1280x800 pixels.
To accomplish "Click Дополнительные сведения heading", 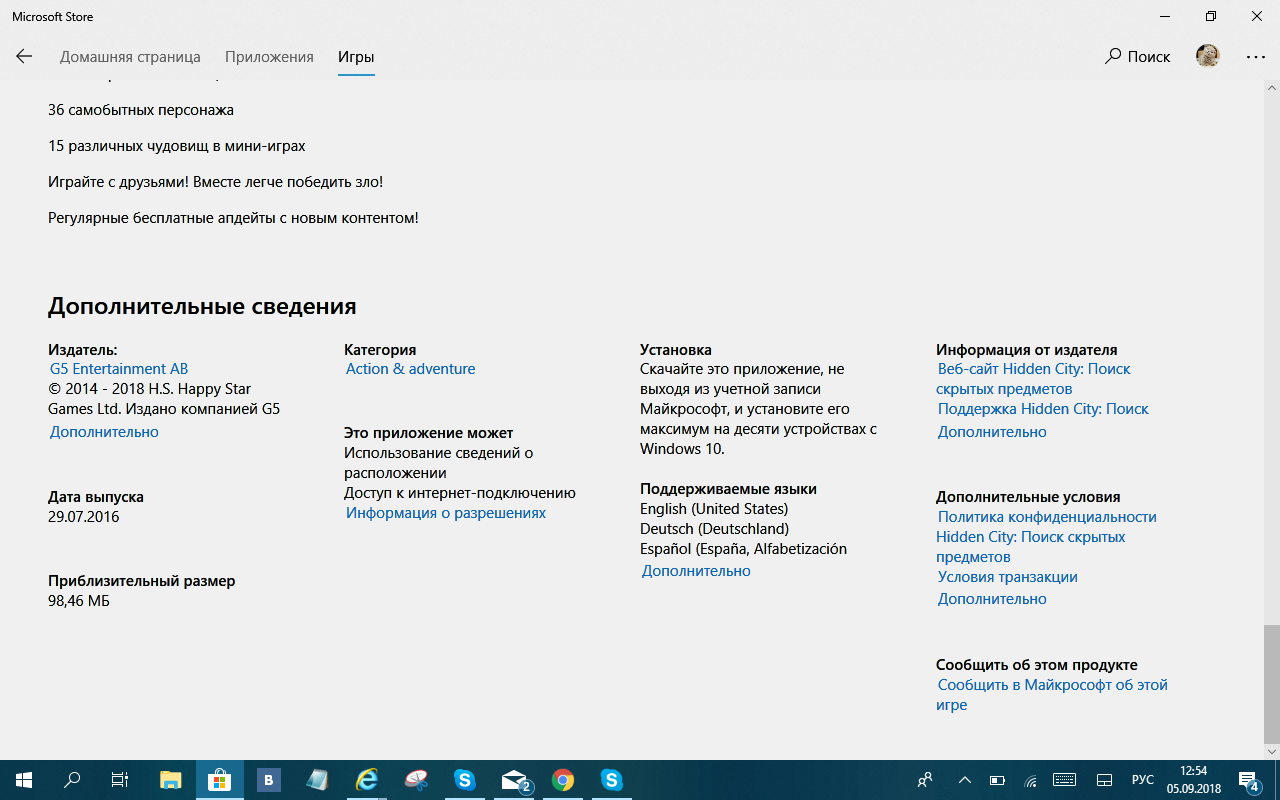I will point(202,306).
